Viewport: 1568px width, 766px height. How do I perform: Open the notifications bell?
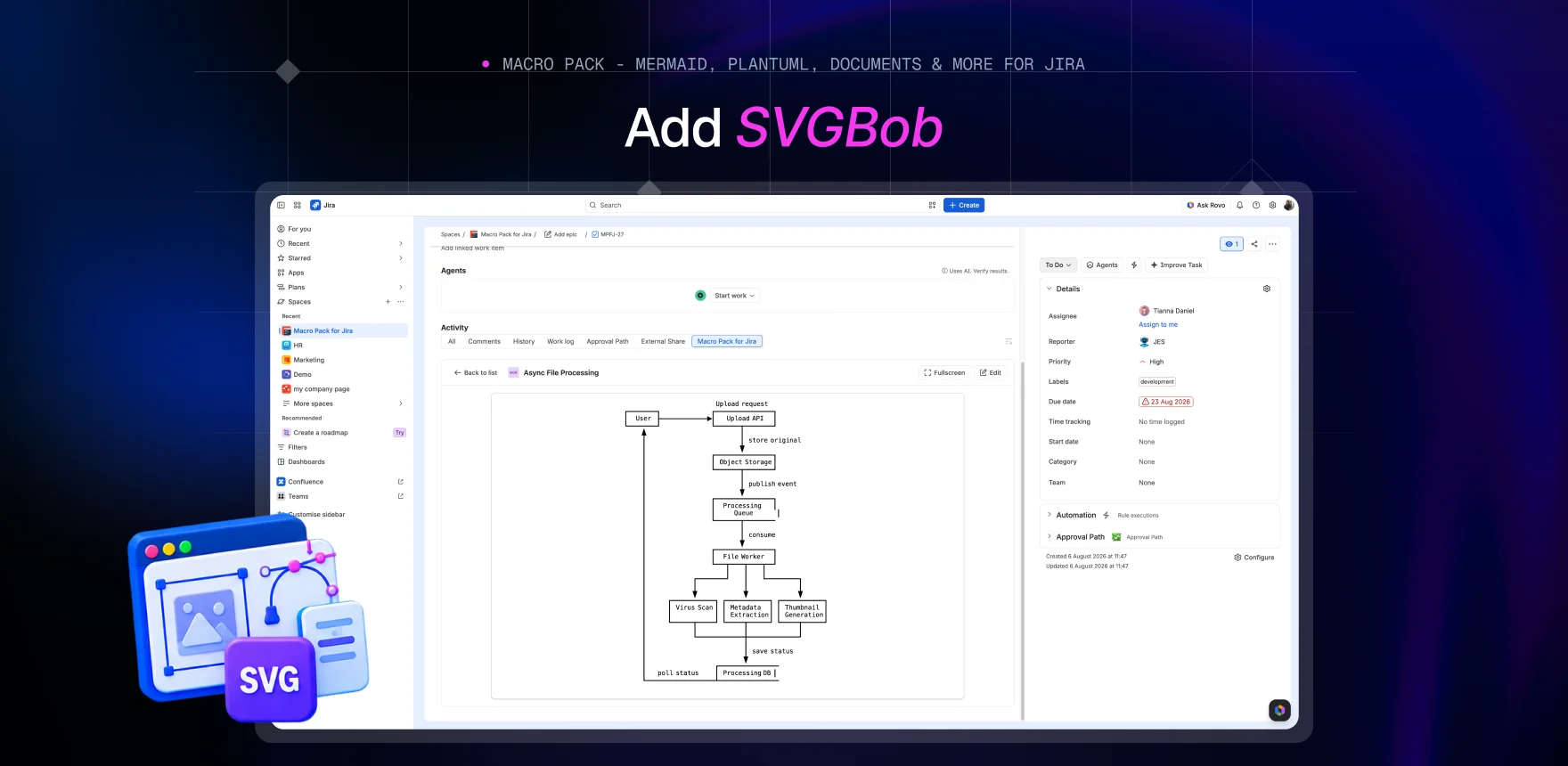point(1239,205)
